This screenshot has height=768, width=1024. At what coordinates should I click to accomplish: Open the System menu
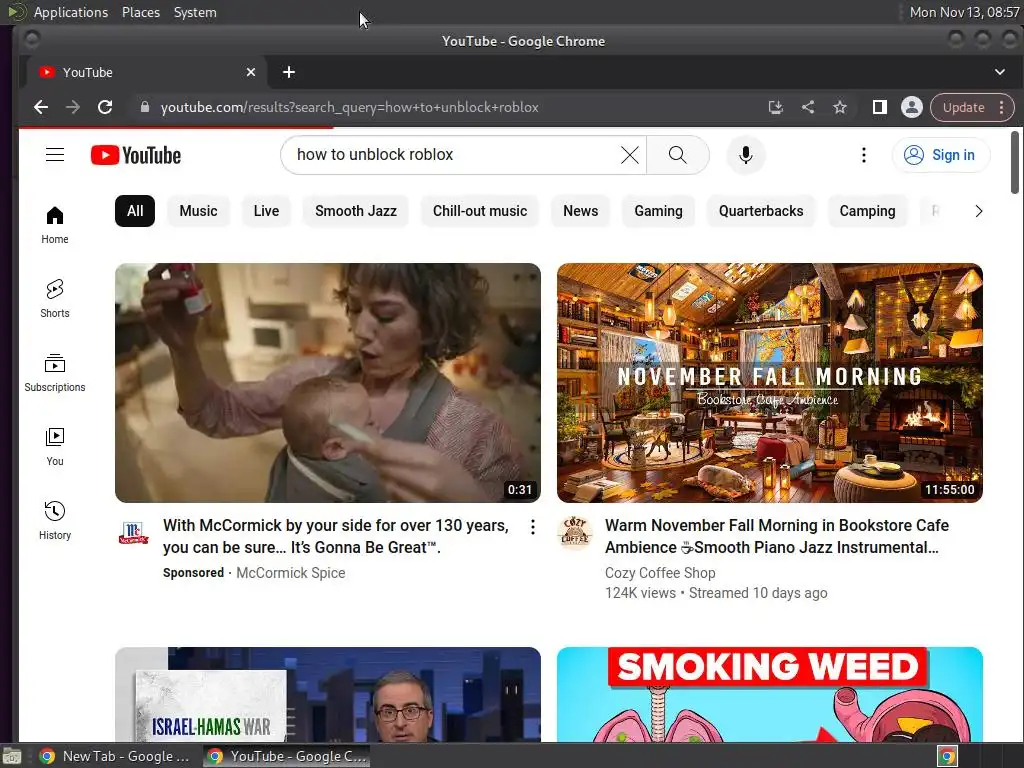[x=195, y=12]
